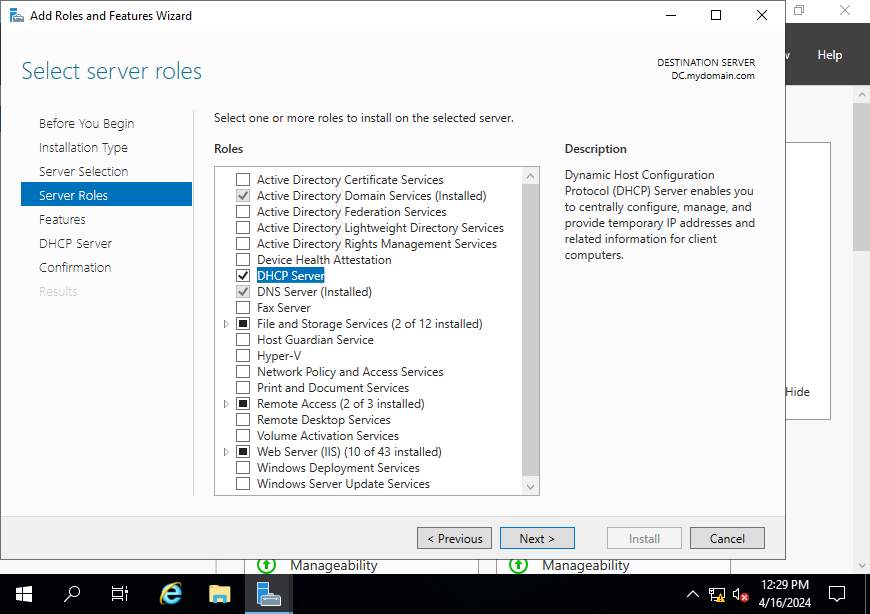Click the right green Manageability status icon
The width and height of the screenshot is (870, 614).
pos(518,565)
